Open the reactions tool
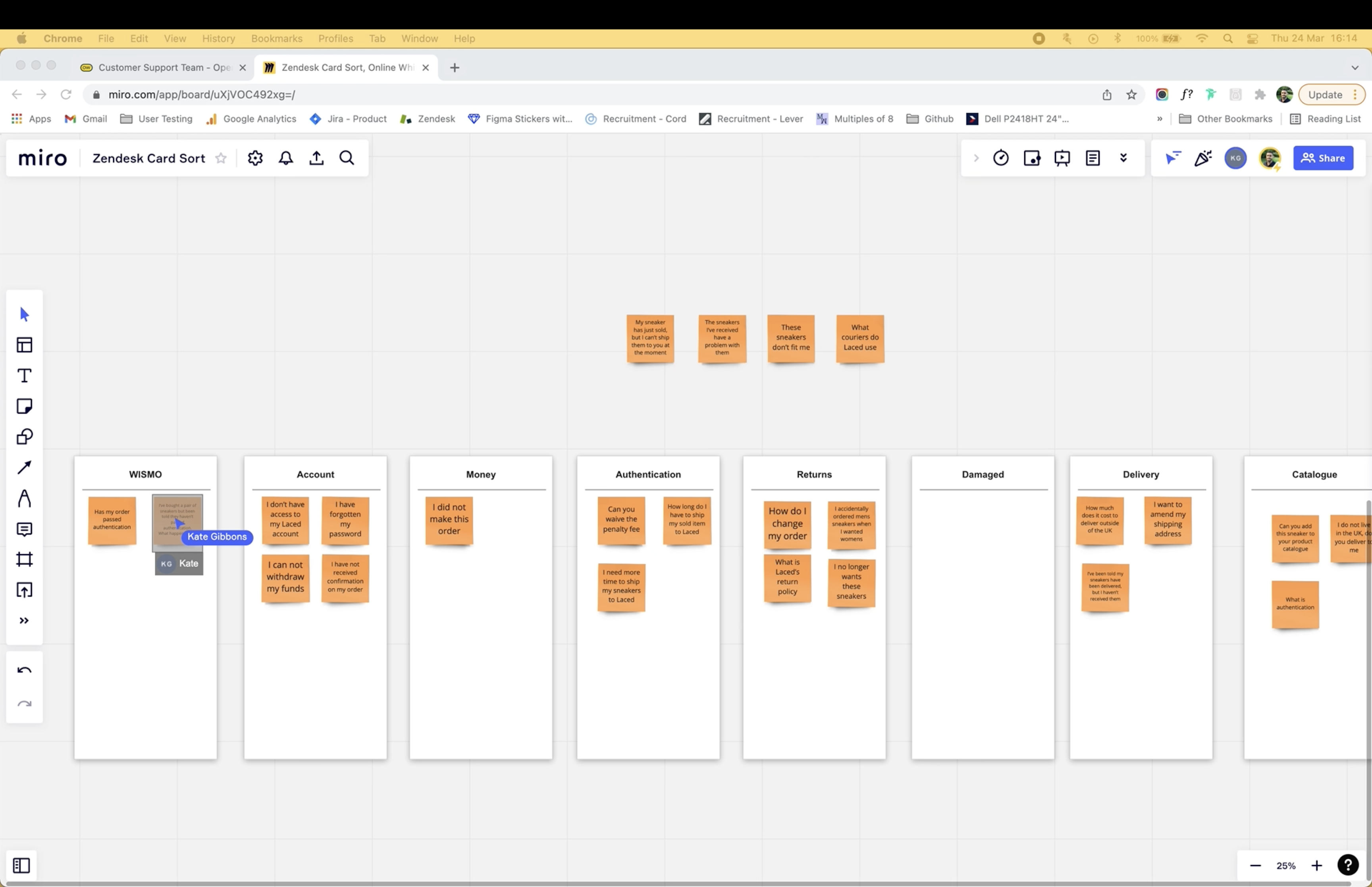 click(1203, 158)
